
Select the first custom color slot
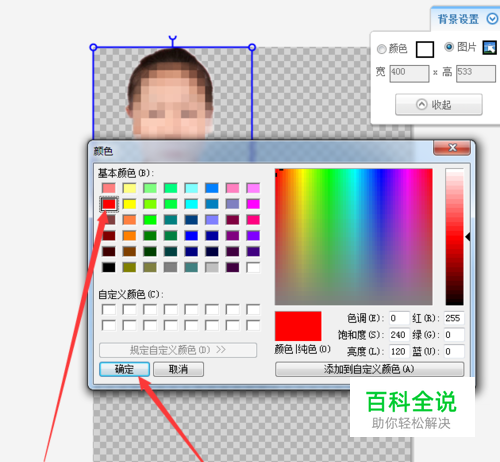[x=109, y=309]
